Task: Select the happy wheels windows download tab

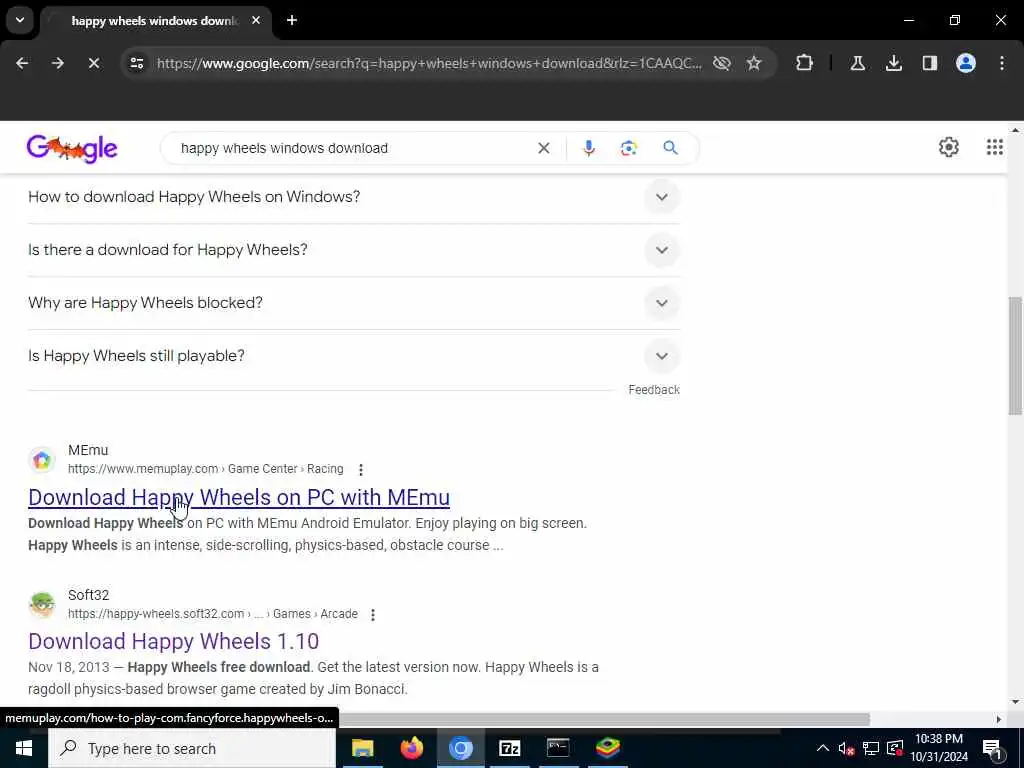Action: 154,21
